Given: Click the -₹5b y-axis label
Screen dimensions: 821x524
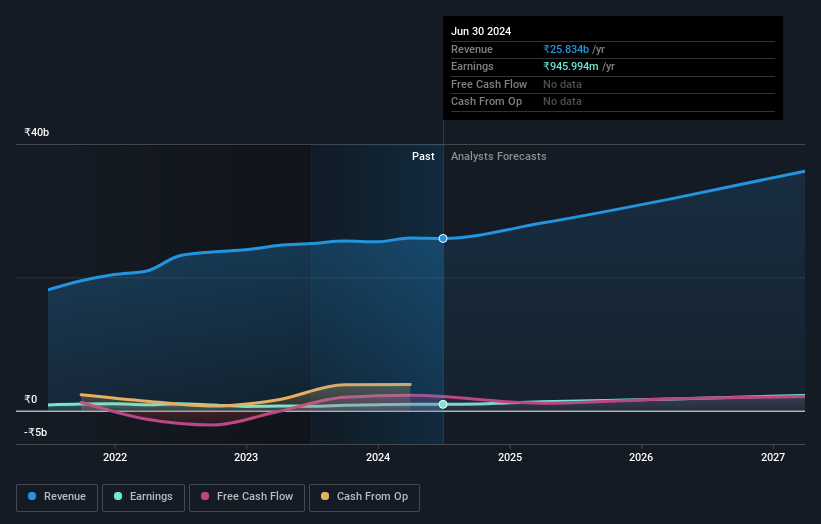Looking at the screenshot, I should [x=36, y=432].
